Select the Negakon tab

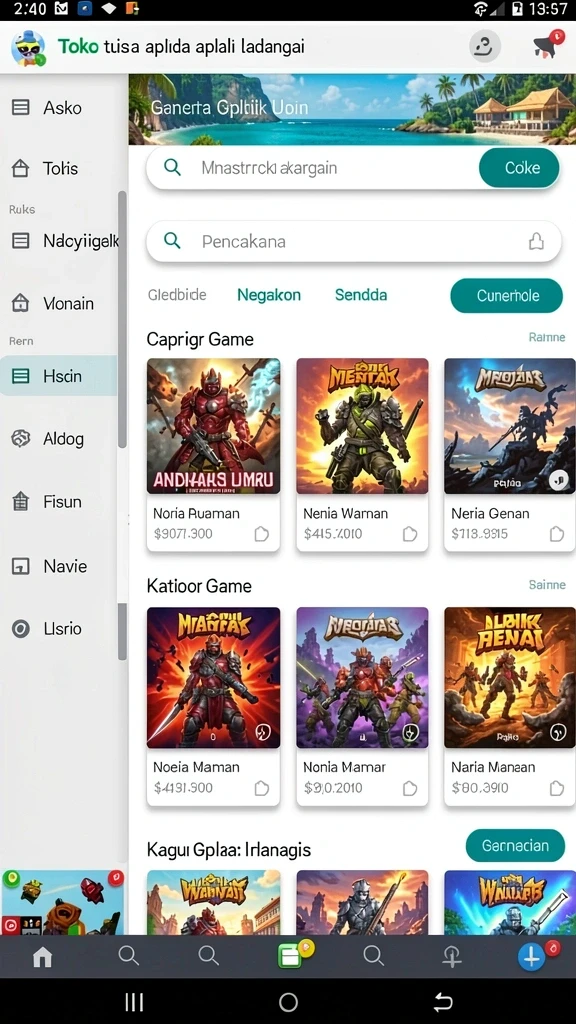pos(268,295)
